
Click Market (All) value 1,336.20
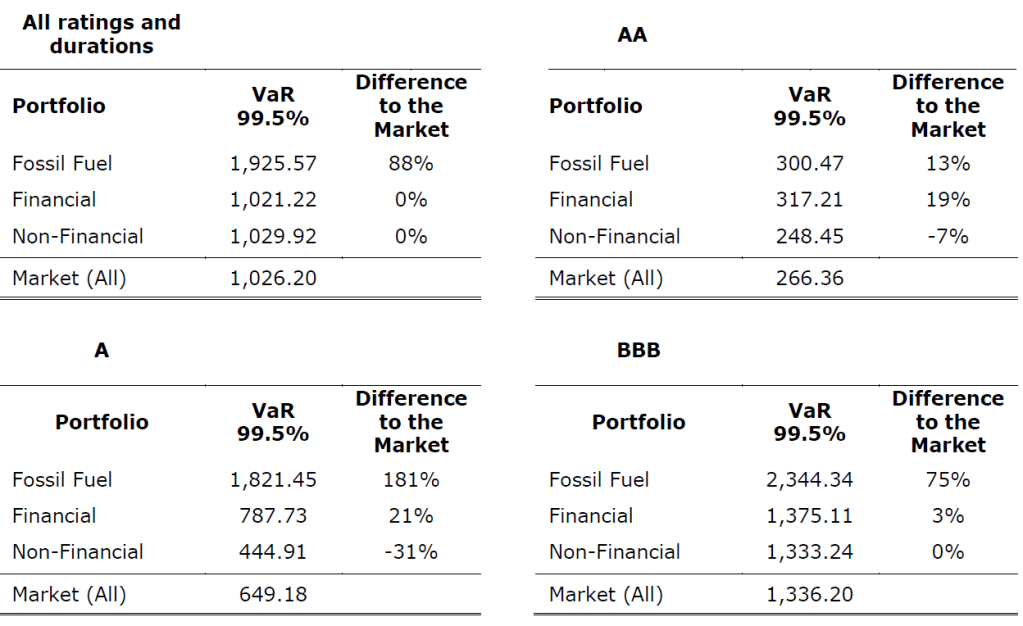(x=809, y=594)
